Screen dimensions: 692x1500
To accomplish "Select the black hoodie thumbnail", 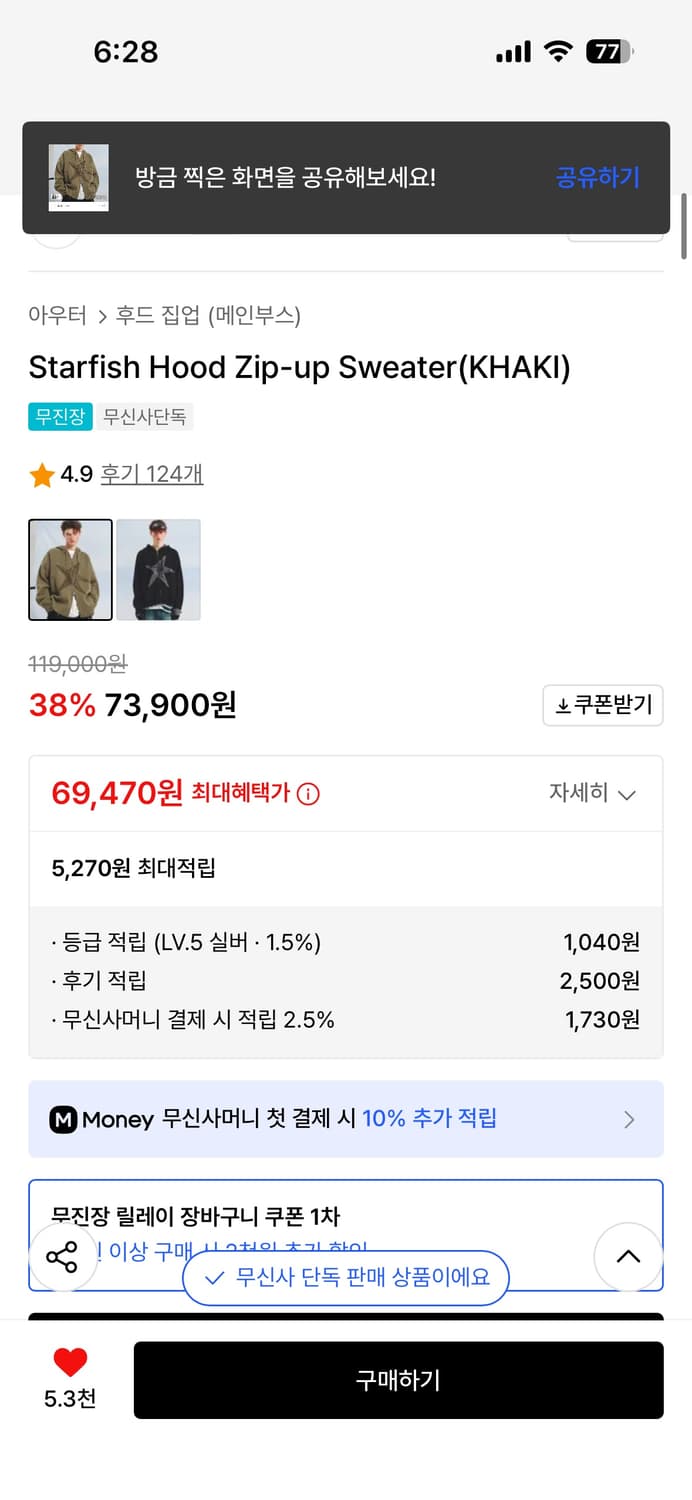I will pyautogui.click(x=158, y=570).
